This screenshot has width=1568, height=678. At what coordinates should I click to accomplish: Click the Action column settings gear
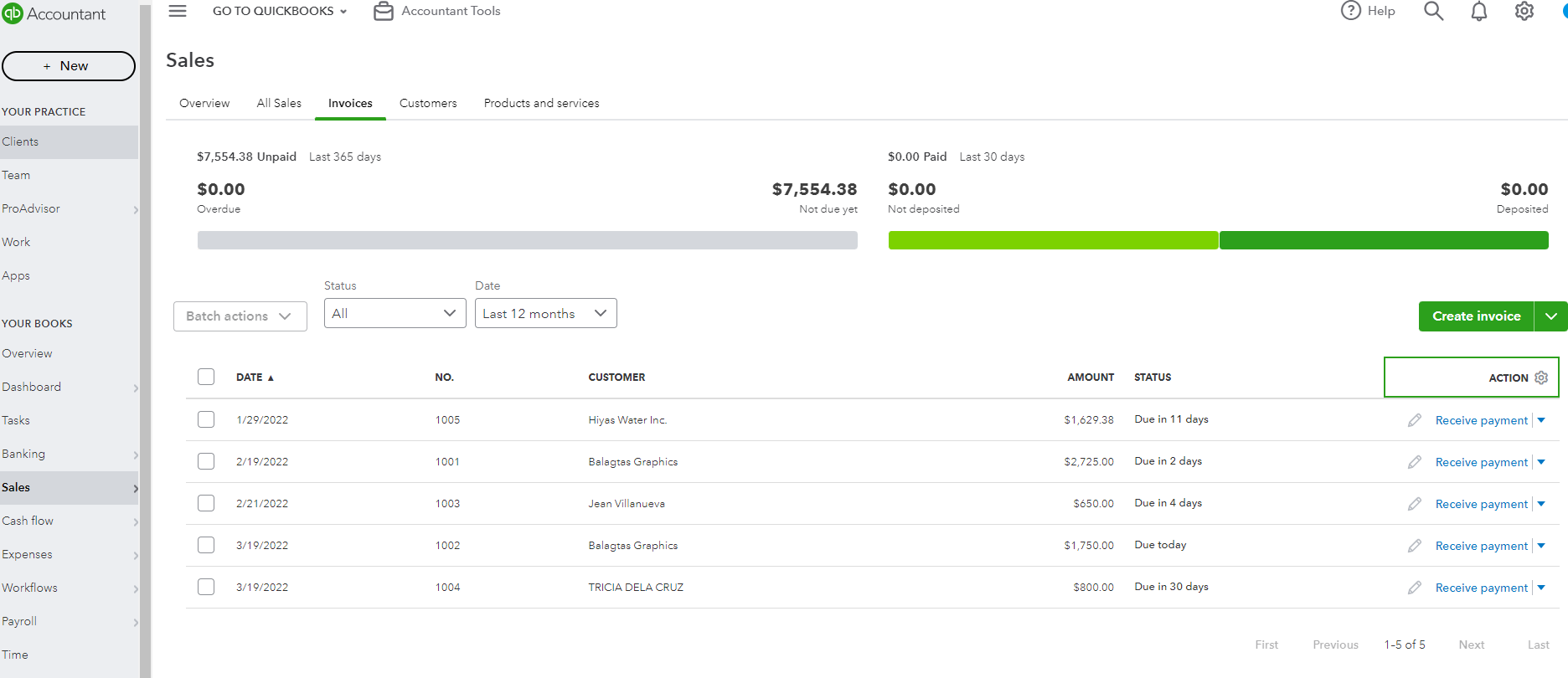[x=1541, y=378]
